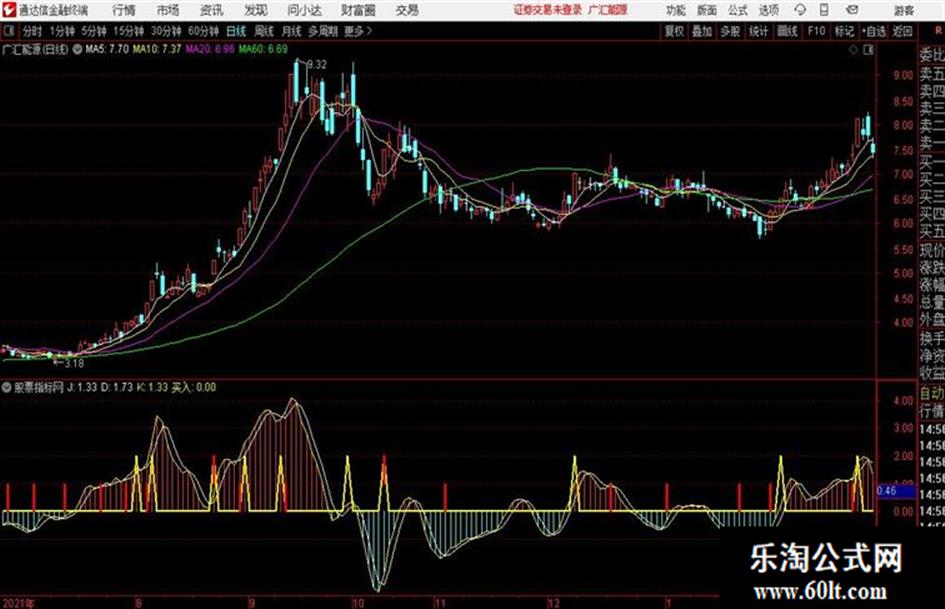Click the MA20 purple indicator label
Image resolution: width=945 pixels, height=609 pixels.
click(210, 49)
